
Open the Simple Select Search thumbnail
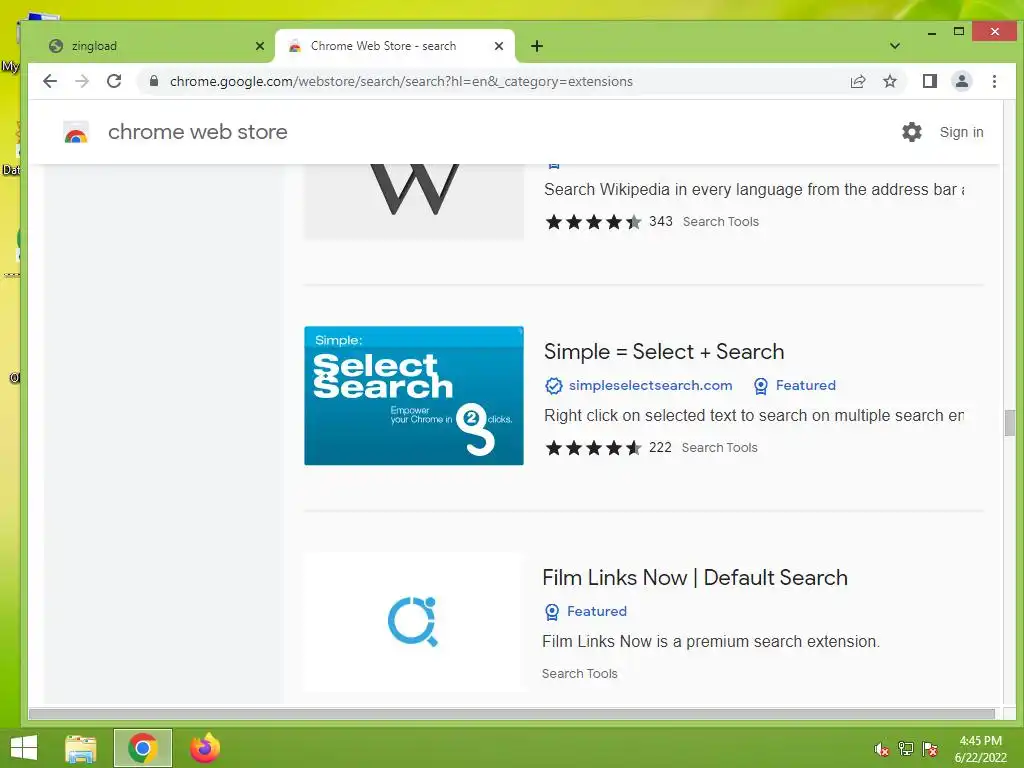pyautogui.click(x=414, y=396)
